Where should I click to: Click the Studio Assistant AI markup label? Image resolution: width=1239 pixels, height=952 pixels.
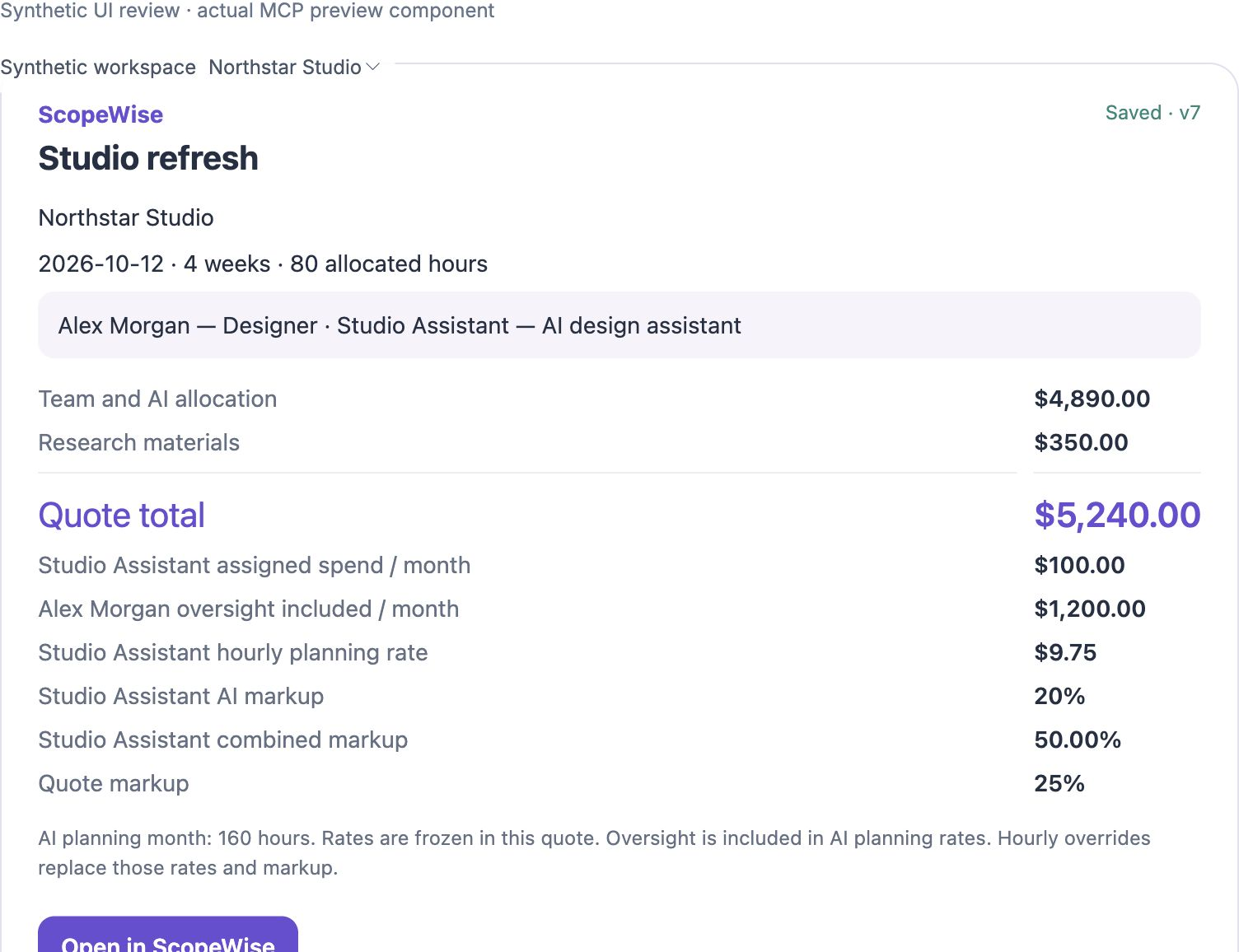(x=180, y=696)
